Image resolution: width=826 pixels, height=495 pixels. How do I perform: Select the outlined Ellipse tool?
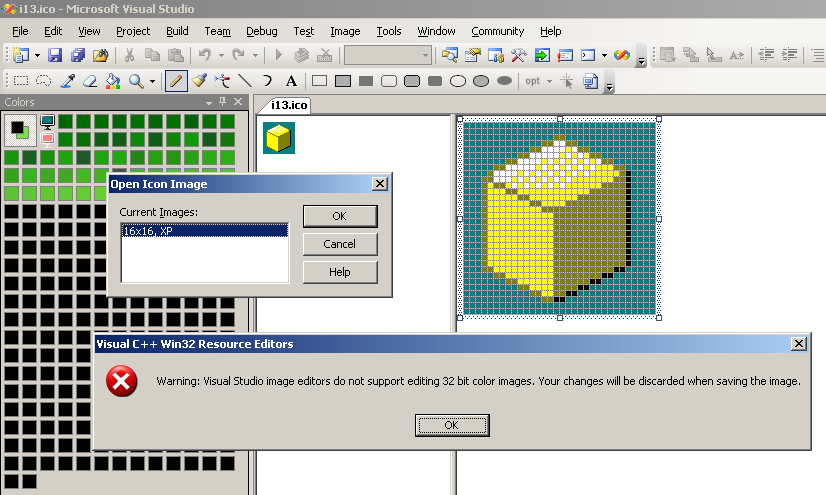tap(458, 81)
